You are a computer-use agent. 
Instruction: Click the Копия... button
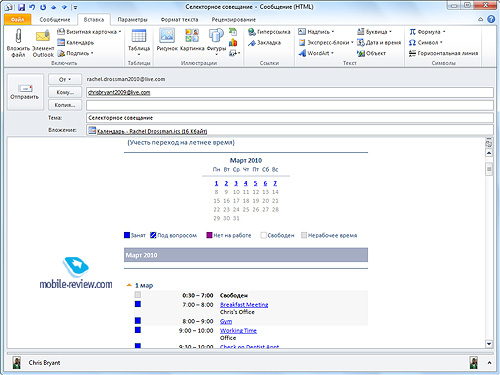tap(65, 105)
